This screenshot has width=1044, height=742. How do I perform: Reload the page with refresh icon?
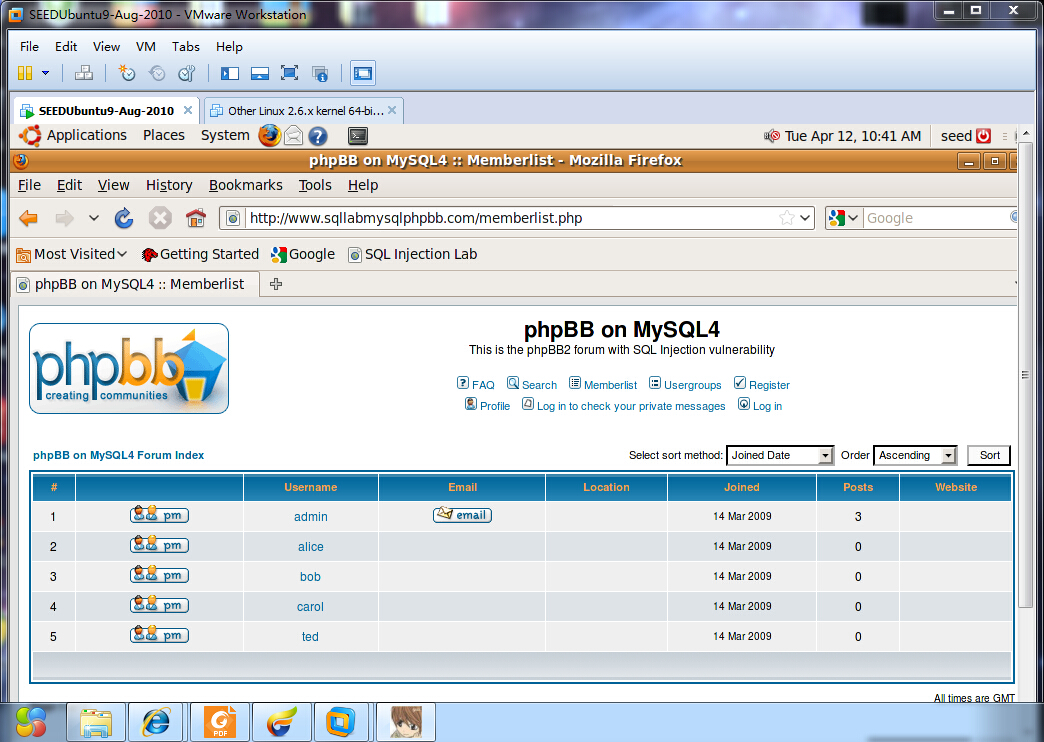[124, 218]
